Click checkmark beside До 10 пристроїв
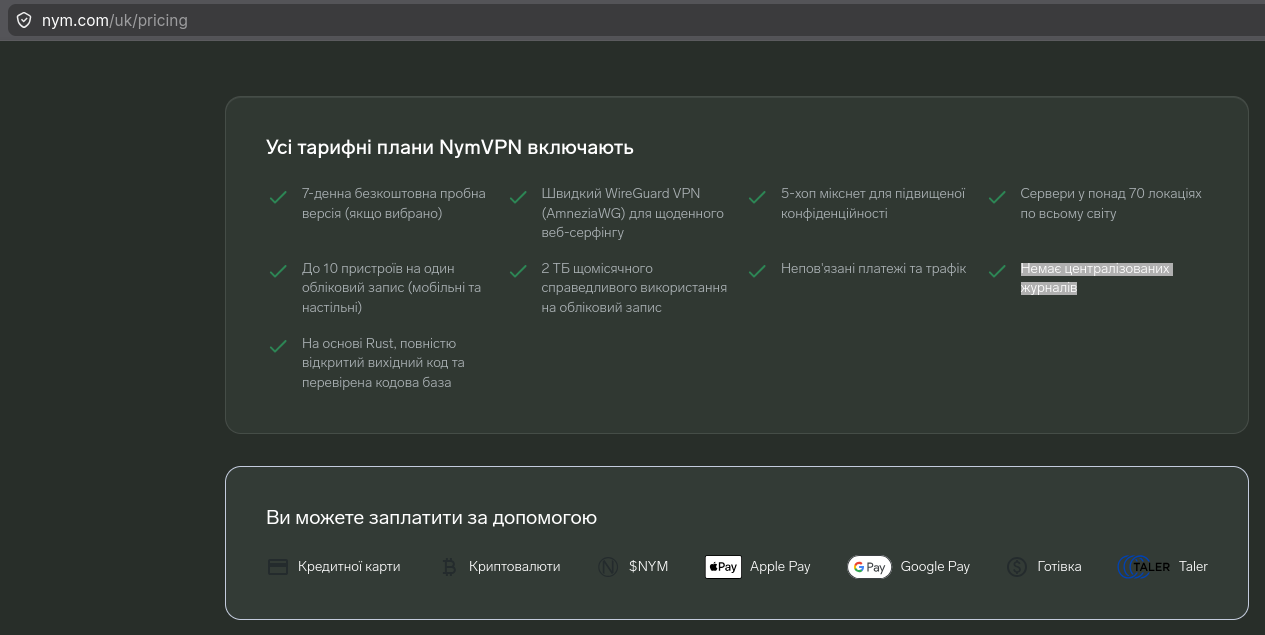1265x635 pixels. pos(278,271)
